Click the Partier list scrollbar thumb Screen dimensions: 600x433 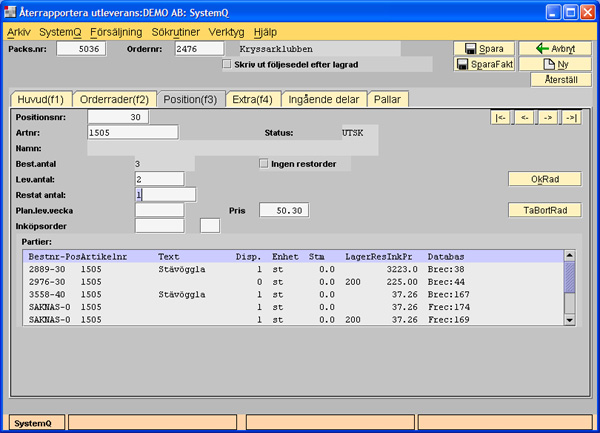tap(569, 278)
